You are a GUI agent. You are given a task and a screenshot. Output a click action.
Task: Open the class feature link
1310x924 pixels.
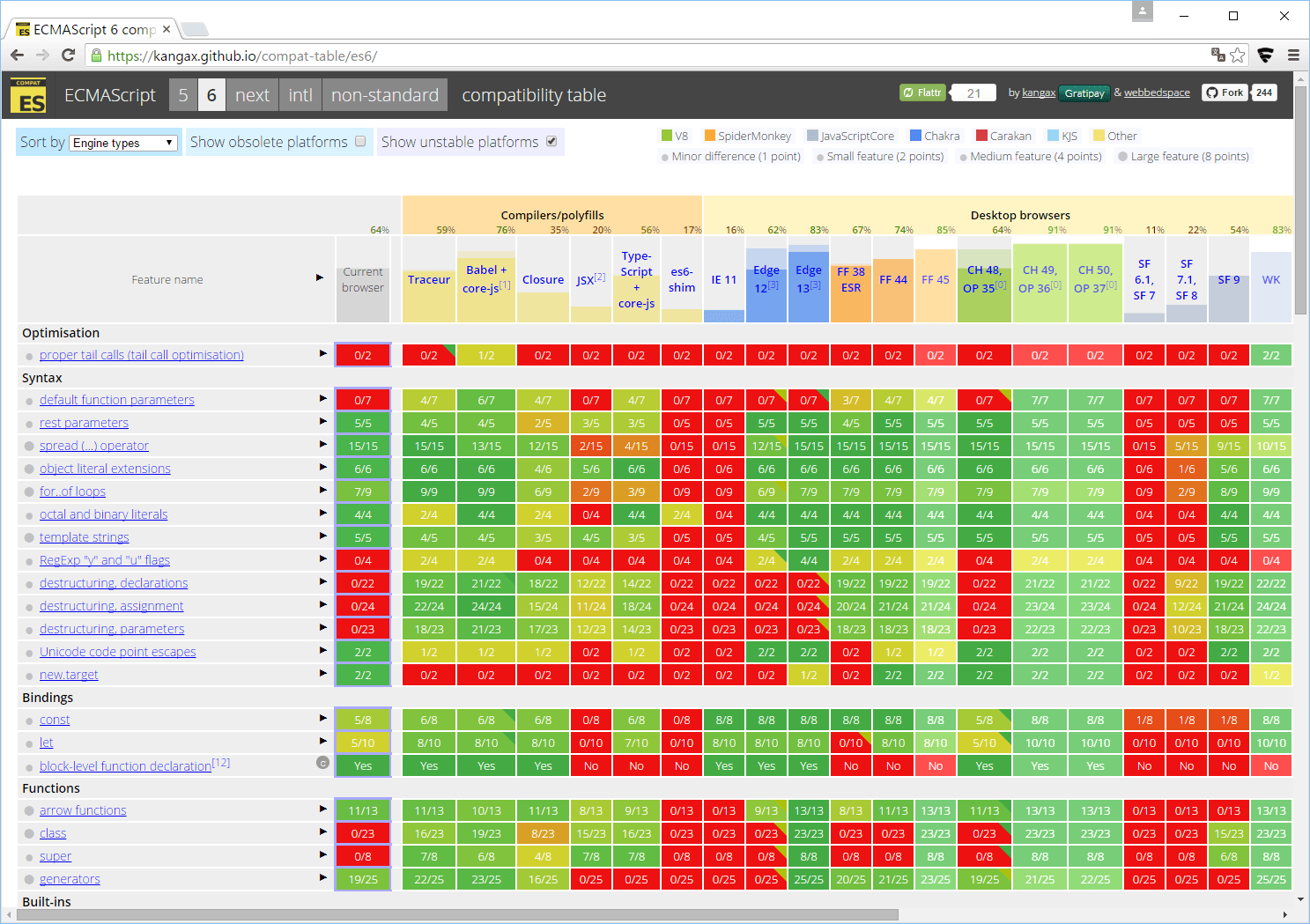click(53, 833)
